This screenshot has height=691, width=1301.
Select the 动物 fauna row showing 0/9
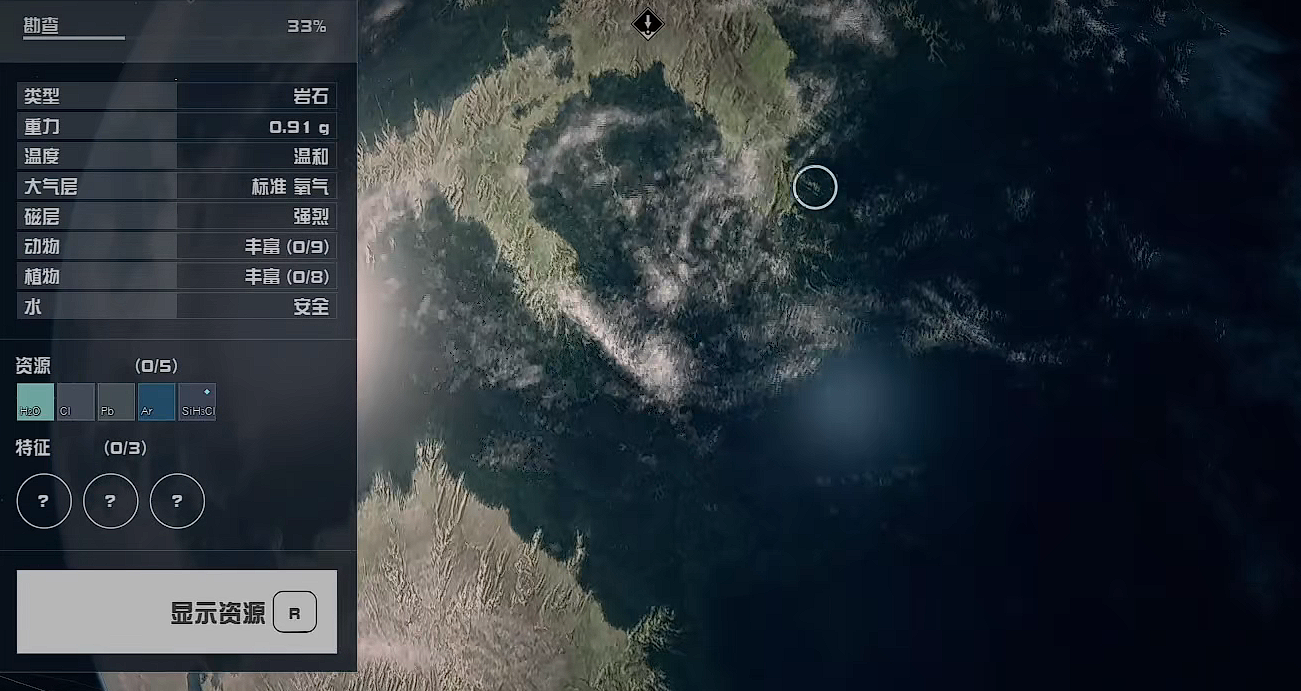[177, 246]
